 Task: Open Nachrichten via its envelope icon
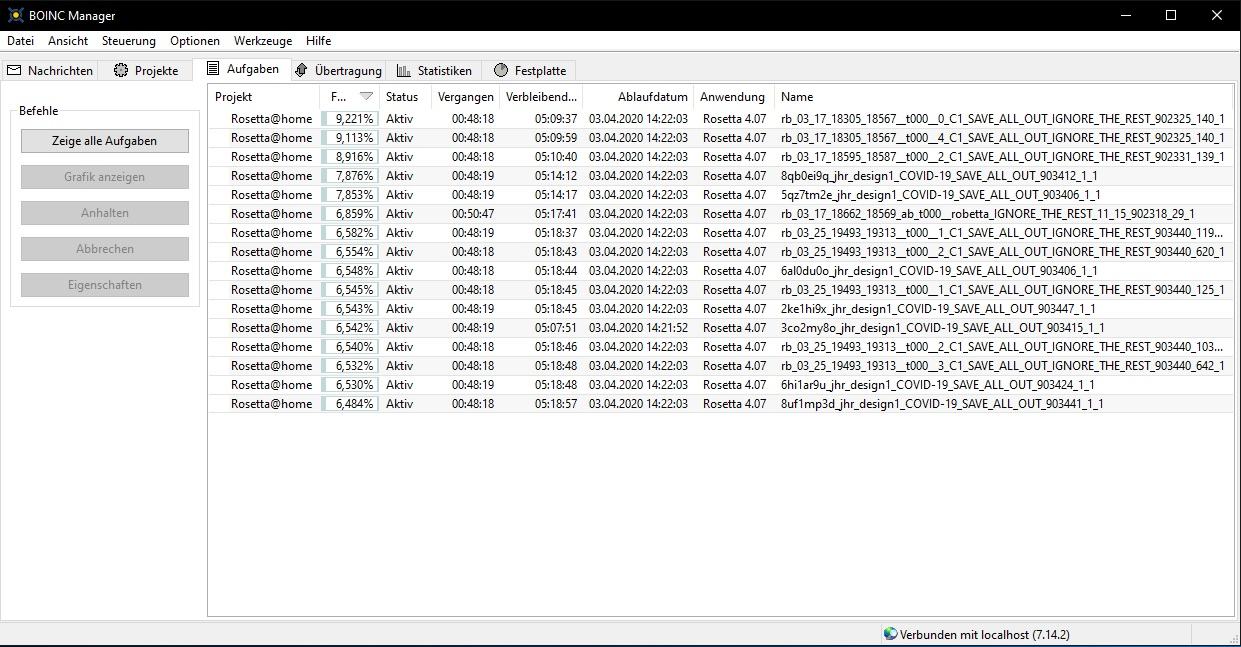[x=14, y=70]
